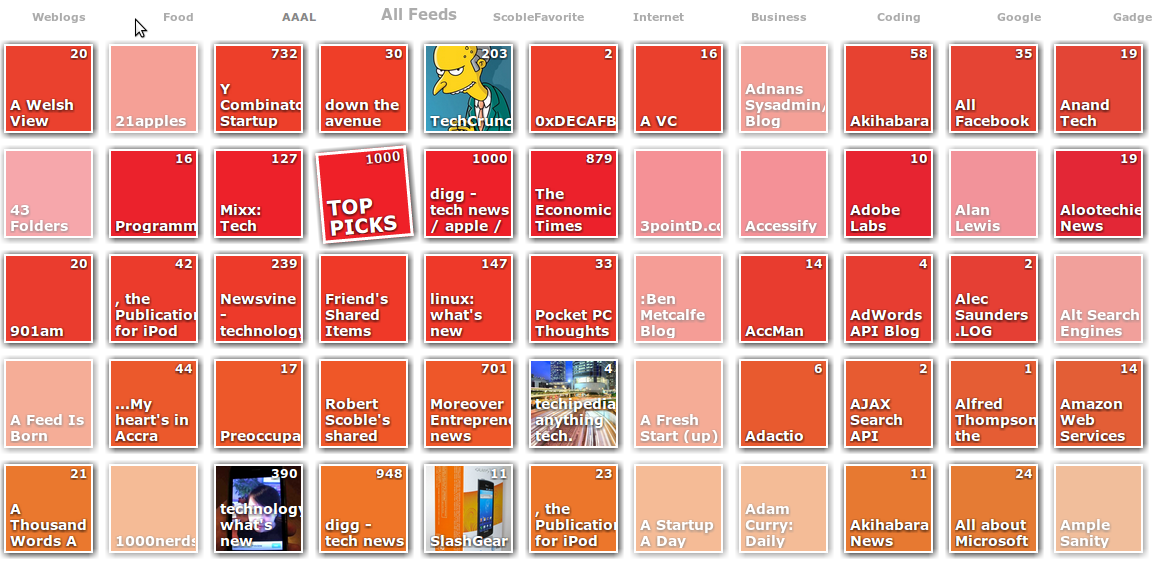Screen dimensions: 1152x575
Task: Click the techipedia city photo tile
Action: (x=574, y=404)
